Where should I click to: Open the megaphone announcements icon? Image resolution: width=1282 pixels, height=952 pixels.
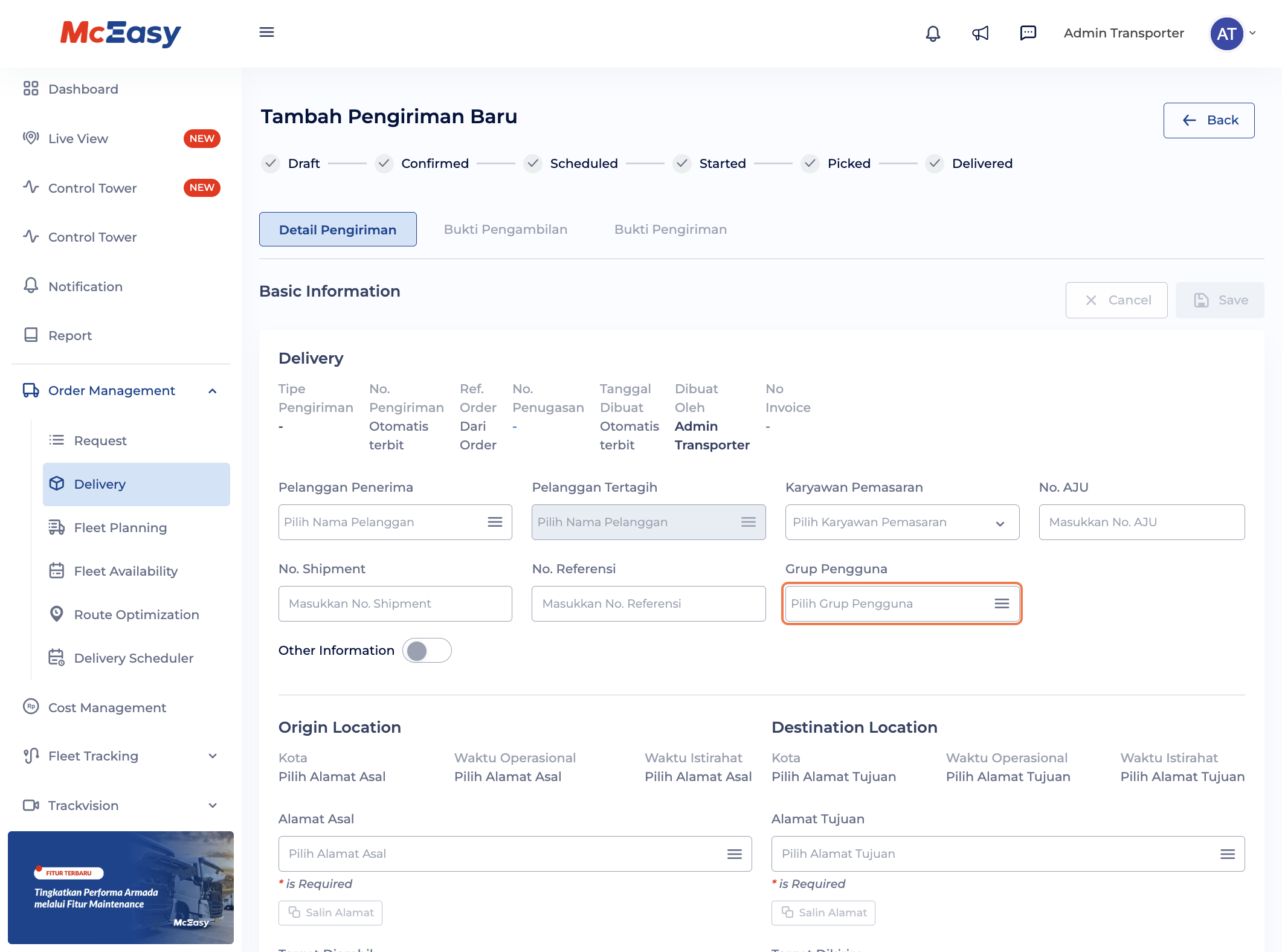[x=980, y=33]
